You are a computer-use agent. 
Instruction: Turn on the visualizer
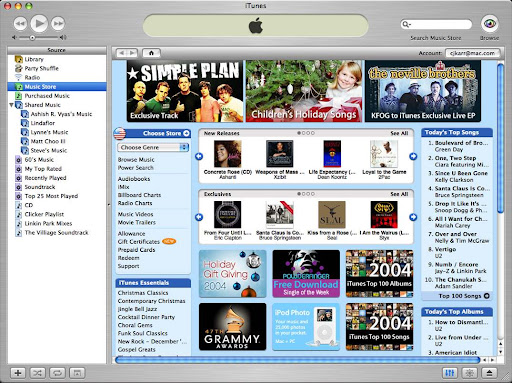(469, 373)
